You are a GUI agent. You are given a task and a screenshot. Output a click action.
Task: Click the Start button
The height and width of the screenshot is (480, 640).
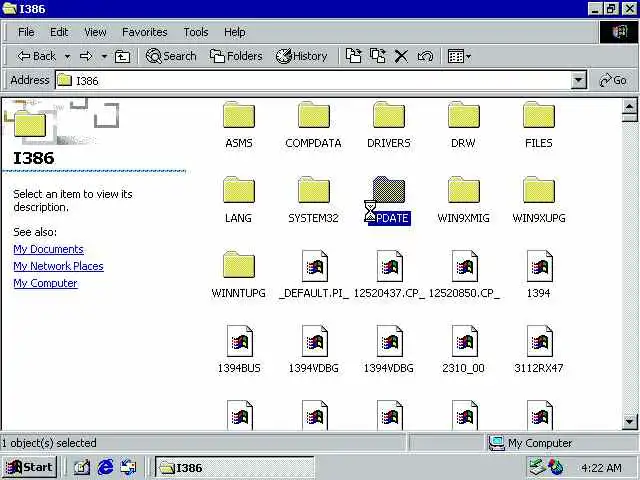point(29,467)
